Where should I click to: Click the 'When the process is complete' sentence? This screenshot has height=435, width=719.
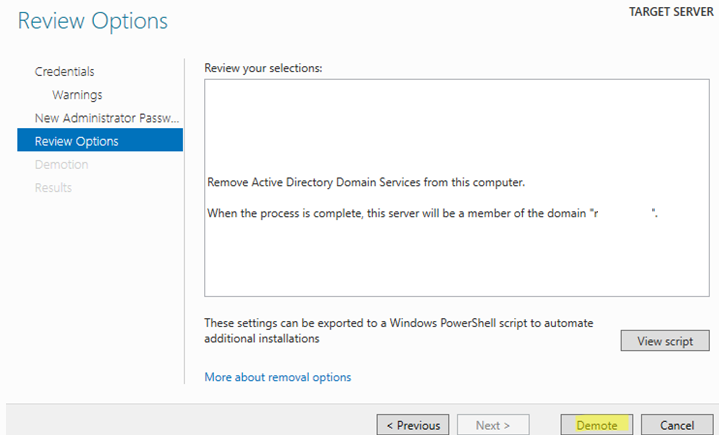point(432,213)
